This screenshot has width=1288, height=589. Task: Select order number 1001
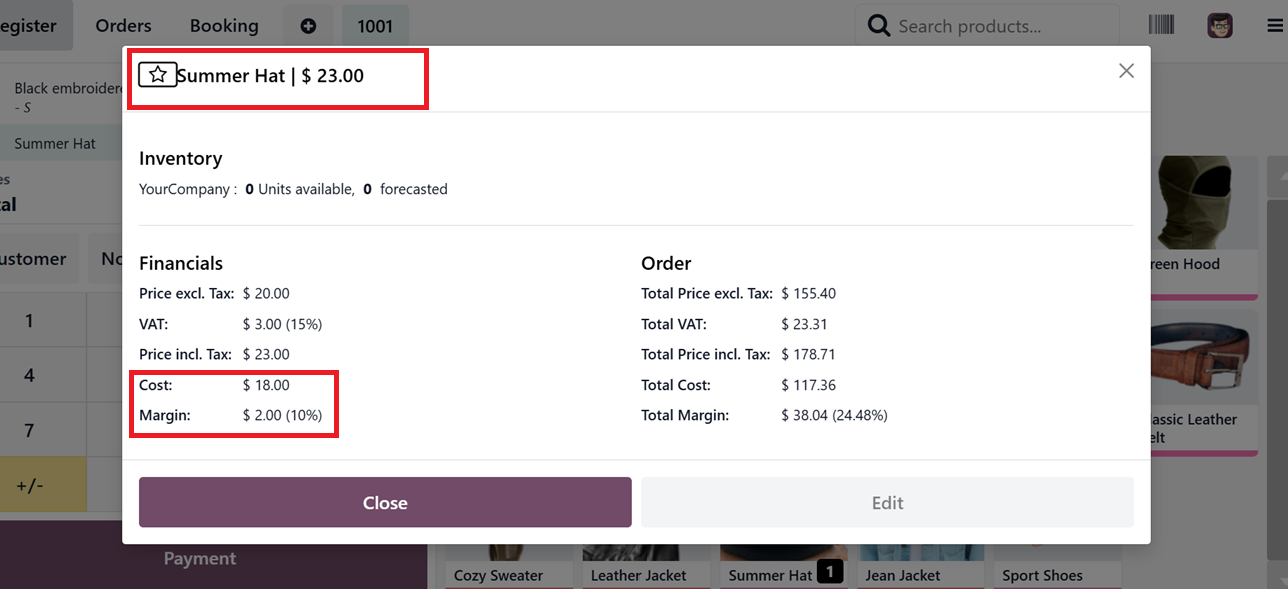375,26
